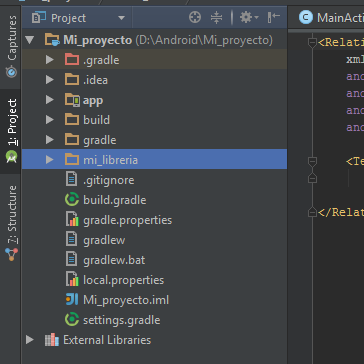Select the settings.gradle file name
This screenshot has width=364, height=364.
pyautogui.click(x=122, y=320)
